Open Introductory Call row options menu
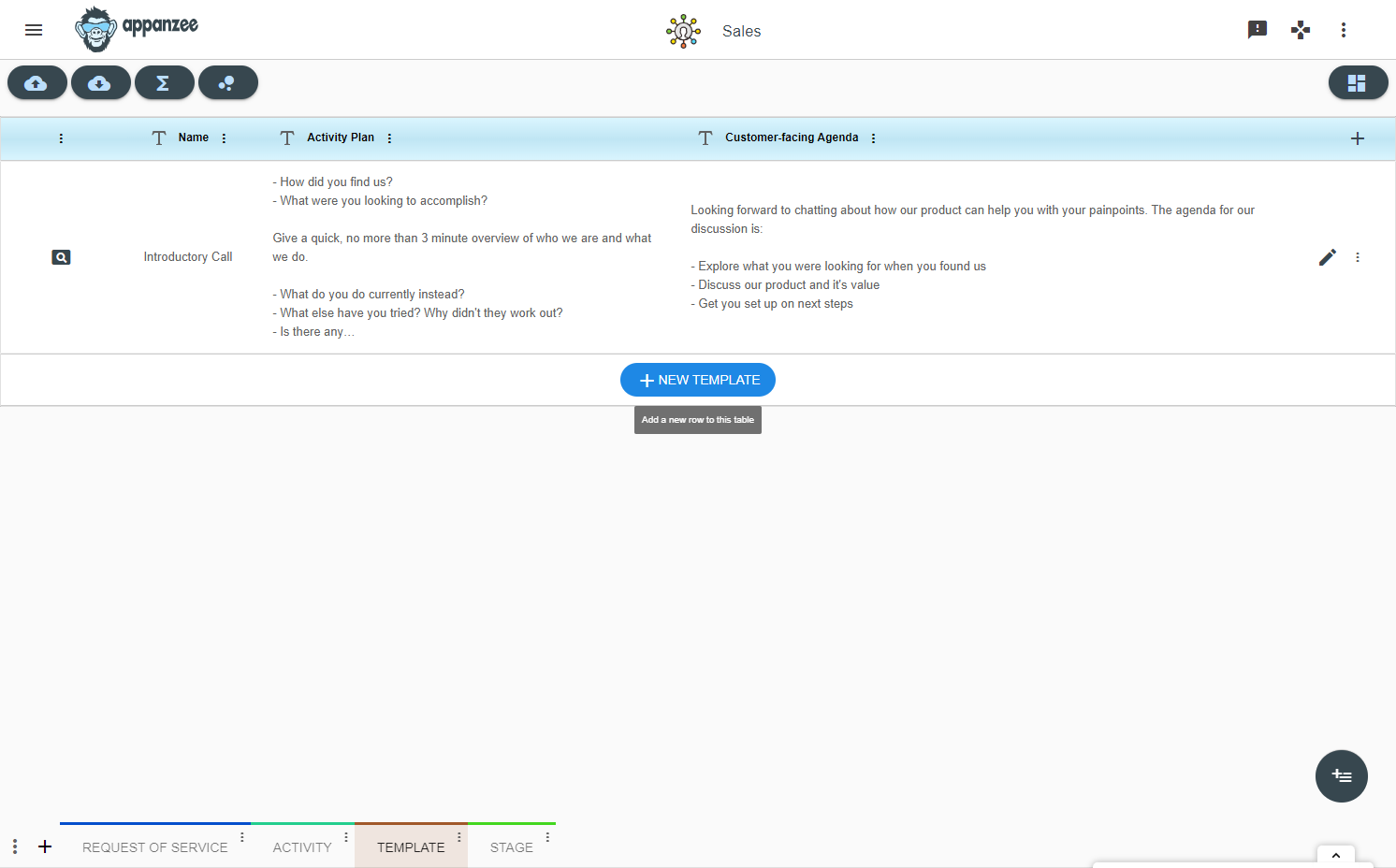This screenshot has width=1396, height=868. (x=1358, y=257)
